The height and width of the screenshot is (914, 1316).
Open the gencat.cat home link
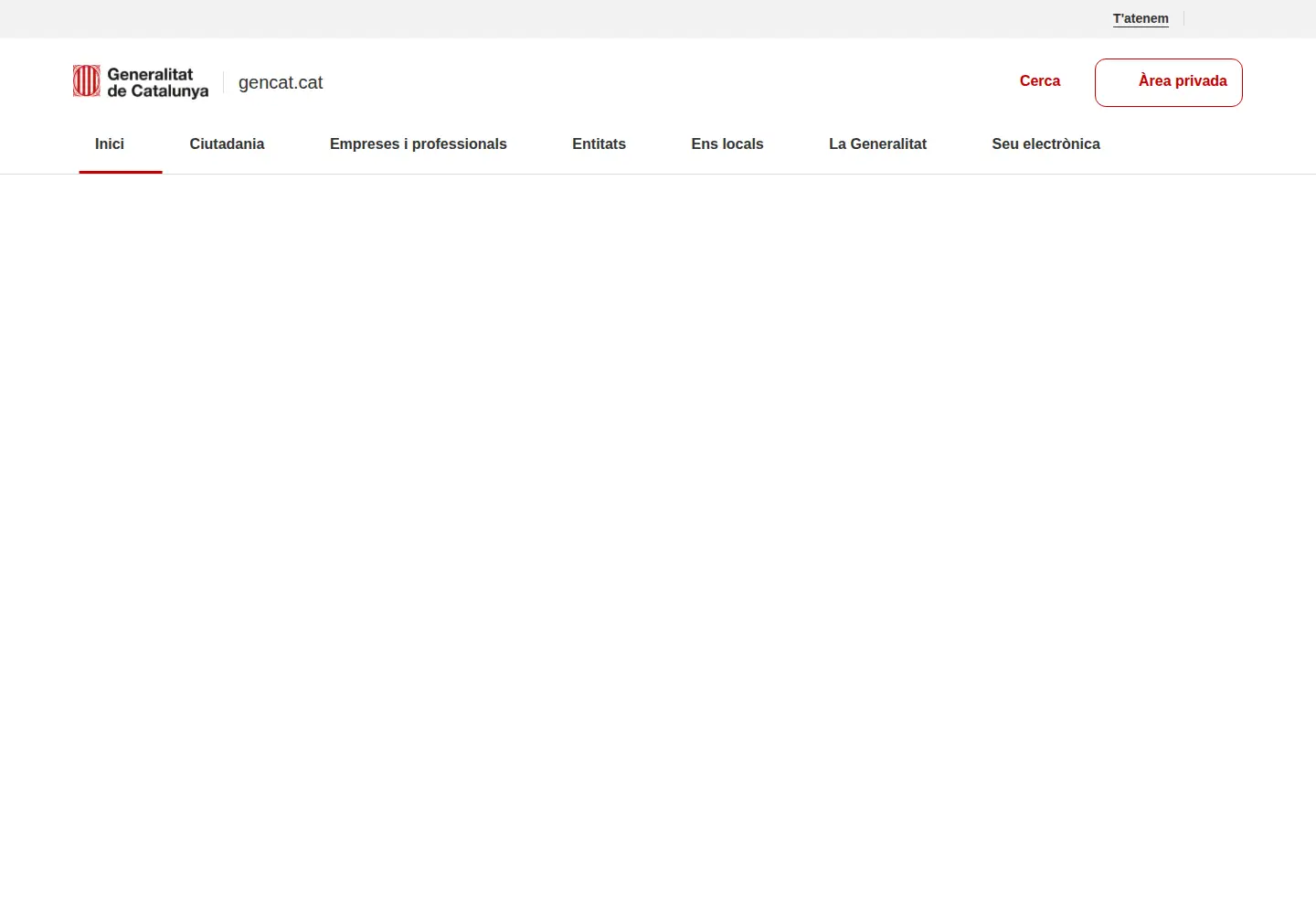click(281, 82)
